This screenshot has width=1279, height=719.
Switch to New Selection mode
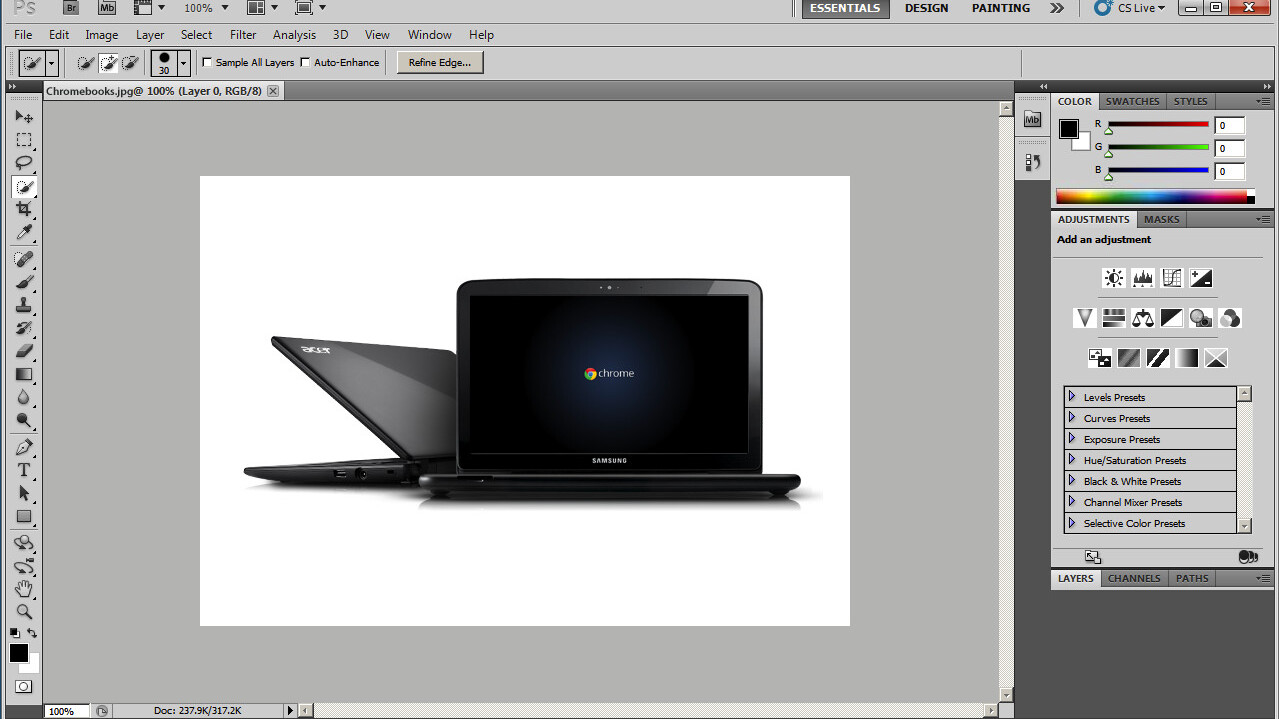point(86,63)
